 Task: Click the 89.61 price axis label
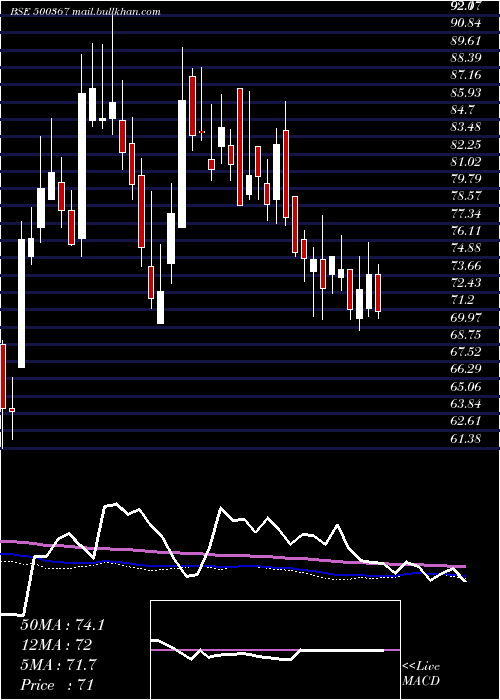pyautogui.click(x=465, y=40)
